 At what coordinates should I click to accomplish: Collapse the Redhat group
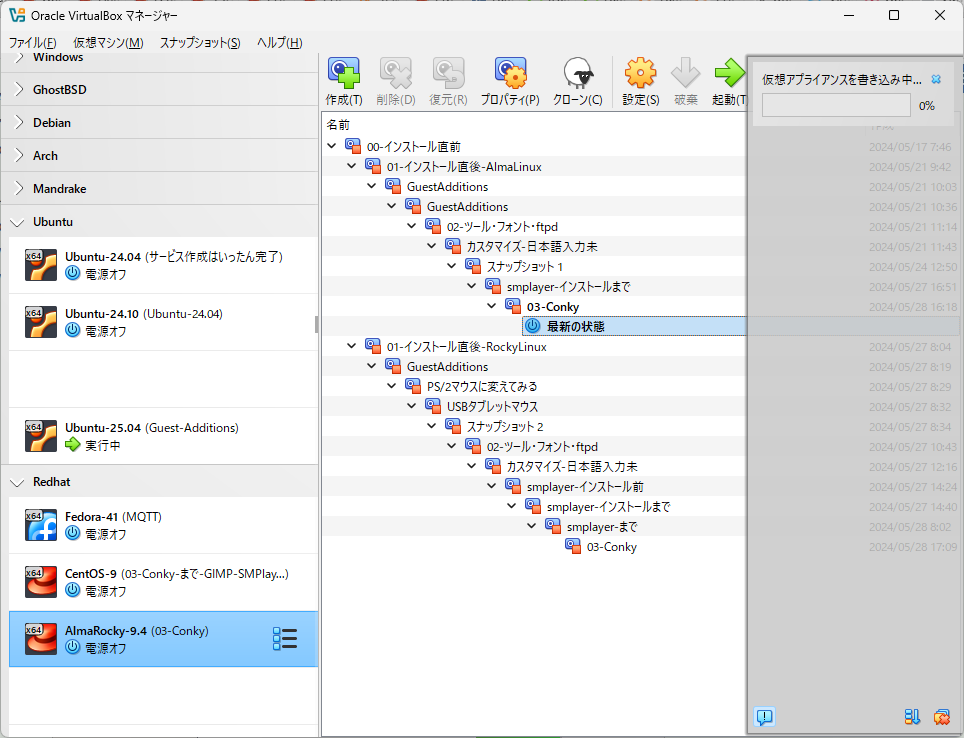[x=18, y=482]
